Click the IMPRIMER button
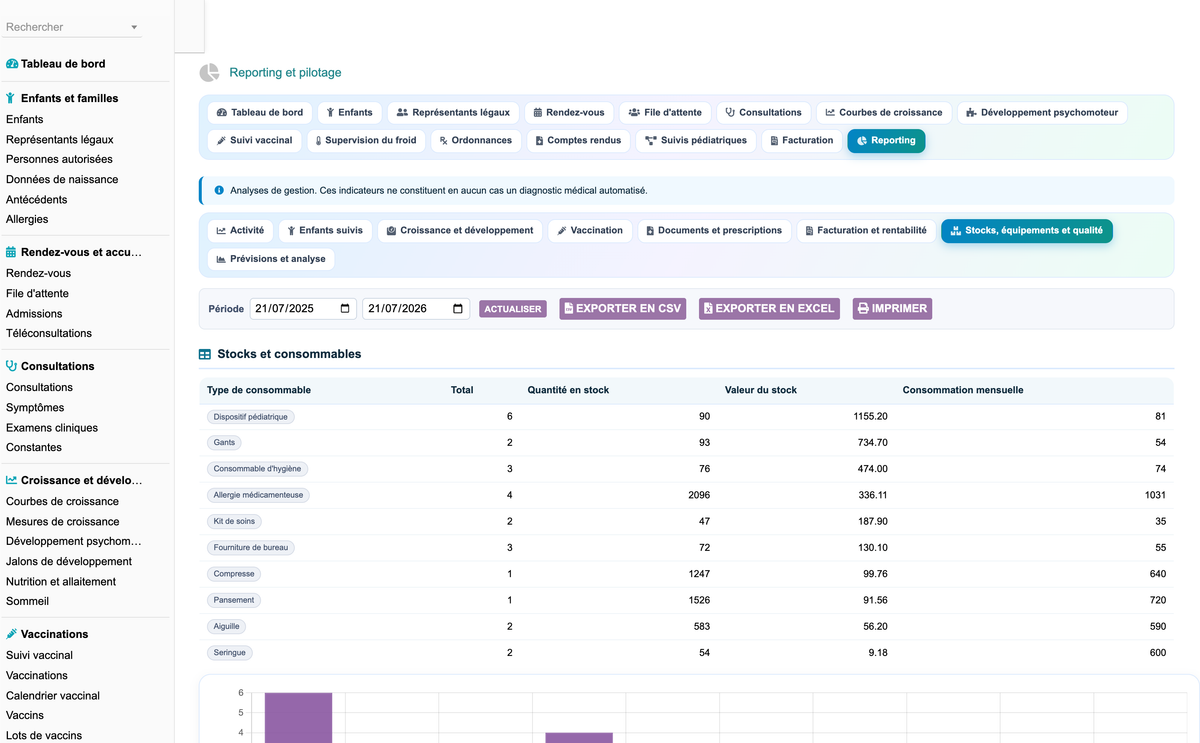Viewport: 1200px width, 743px height. tap(892, 308)
